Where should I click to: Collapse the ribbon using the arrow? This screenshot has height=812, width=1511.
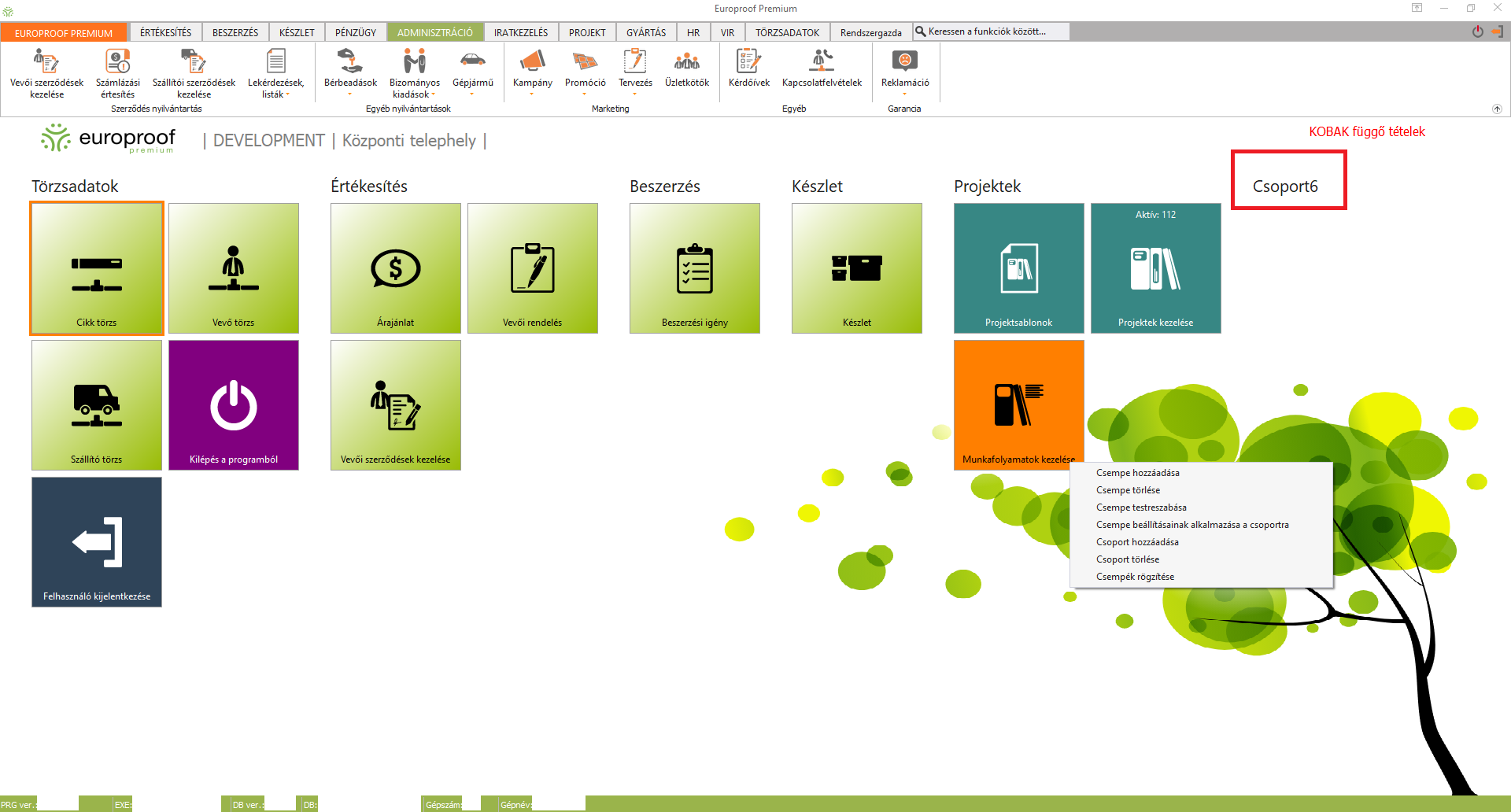(1497, 109)
